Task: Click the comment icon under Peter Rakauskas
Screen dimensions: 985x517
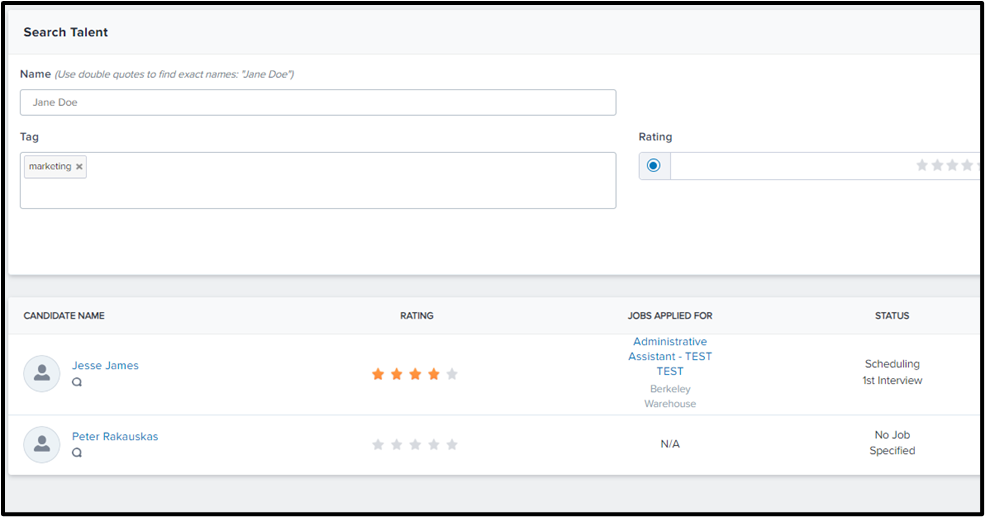Action: pos(77,453)
